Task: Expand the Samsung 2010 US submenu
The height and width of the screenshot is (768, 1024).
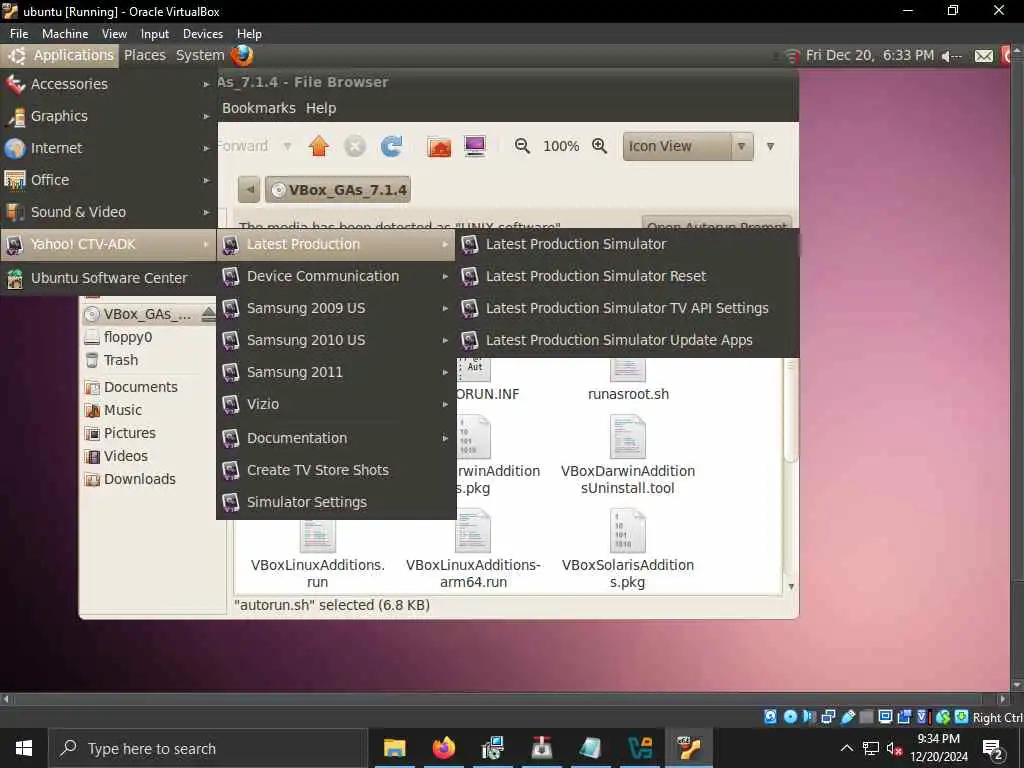Action: point(336,340)
